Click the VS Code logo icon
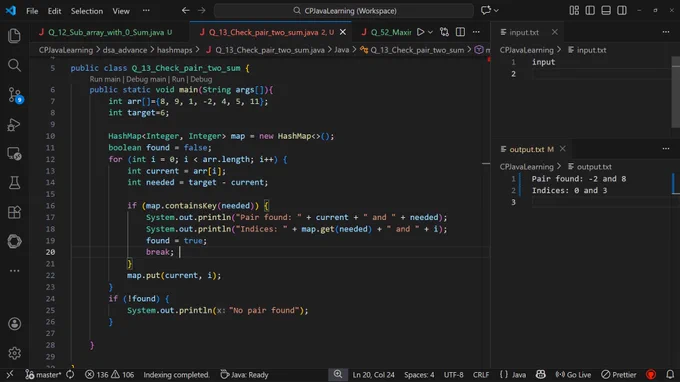 [10, 10]
